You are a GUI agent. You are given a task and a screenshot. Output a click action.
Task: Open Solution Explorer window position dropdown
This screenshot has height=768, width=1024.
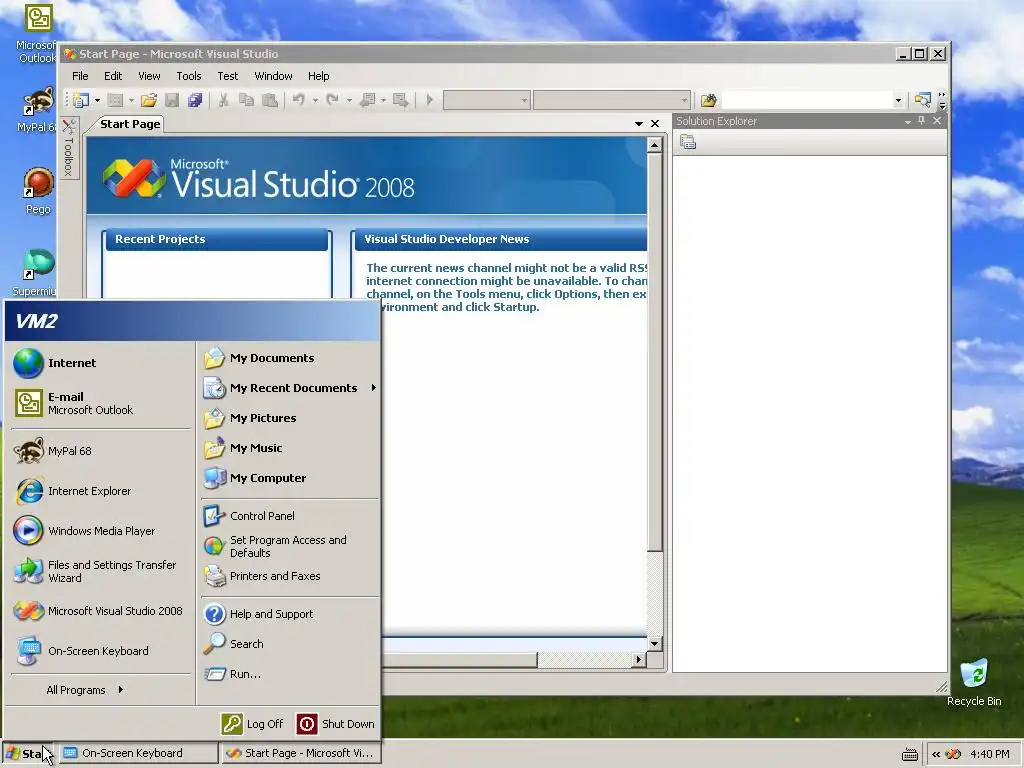907,121
